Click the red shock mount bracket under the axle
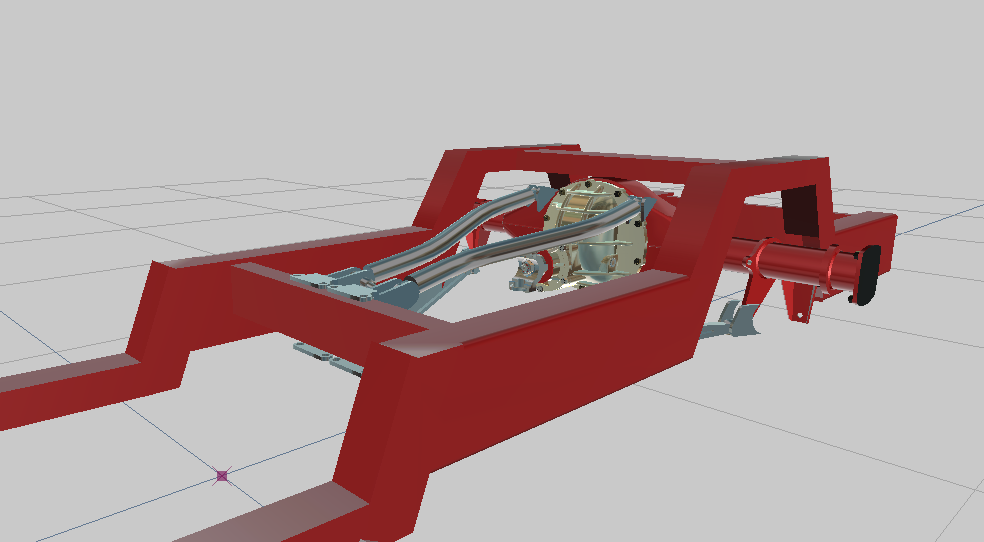 798,300
